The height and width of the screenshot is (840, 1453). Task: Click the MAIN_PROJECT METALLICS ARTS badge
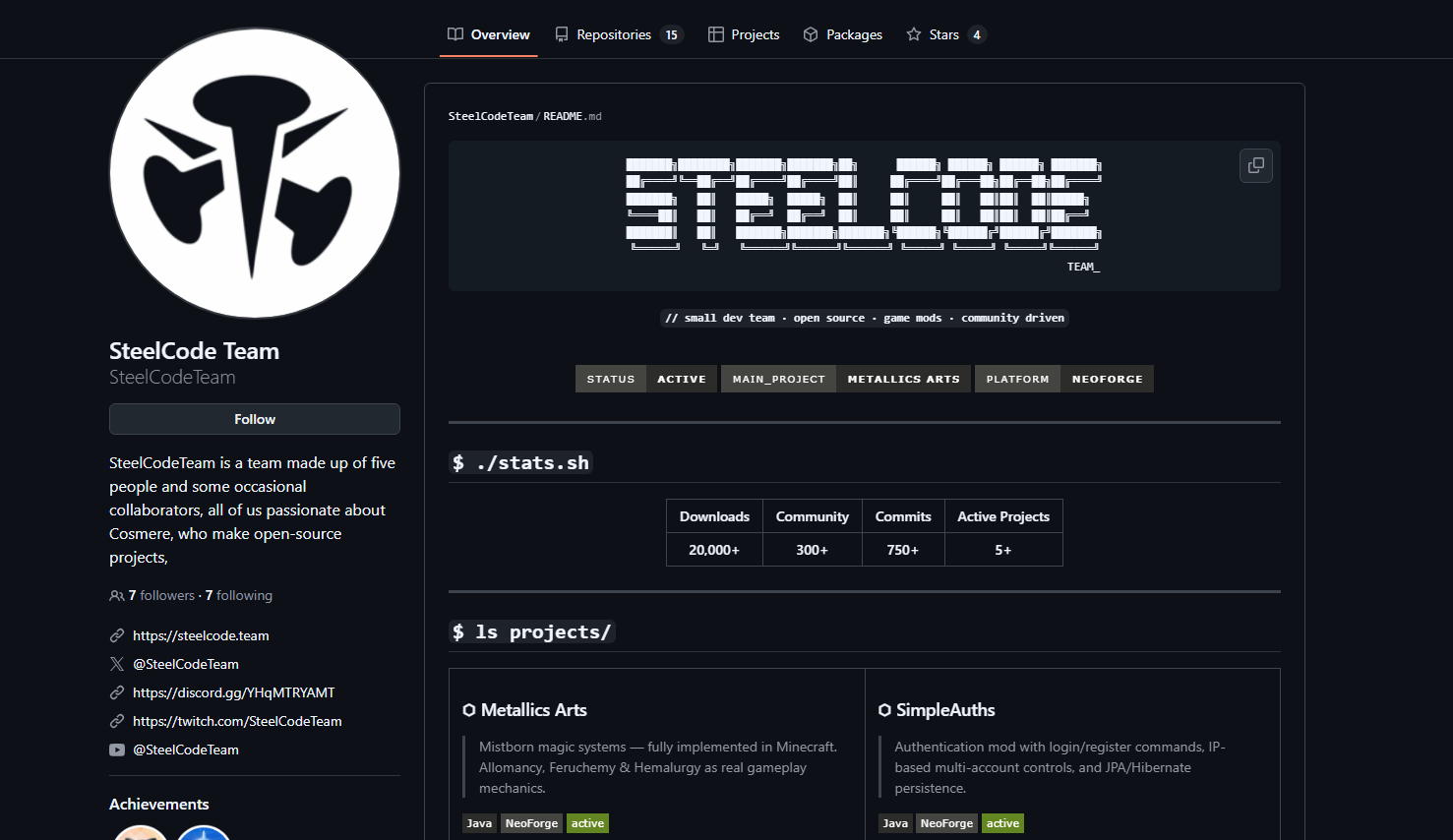click(846, 379)
